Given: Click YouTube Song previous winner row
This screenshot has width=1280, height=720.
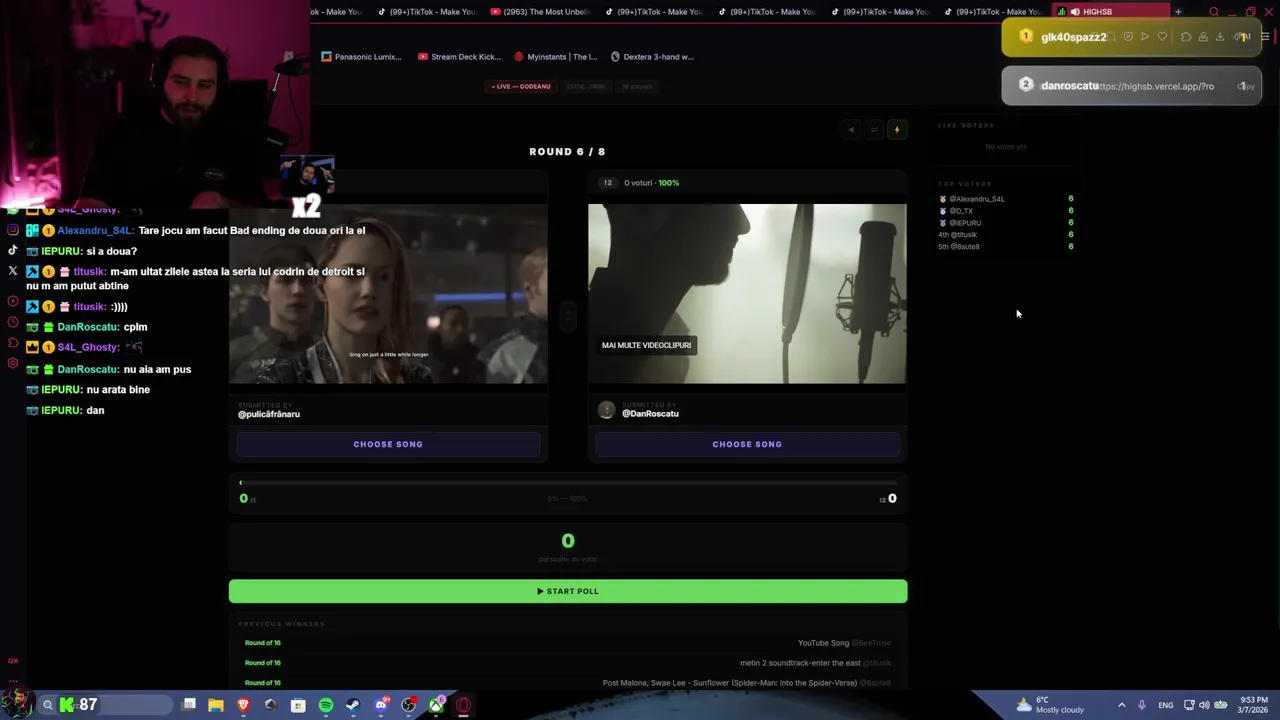Looking at the screenshot, I should (x=568, y=643).
